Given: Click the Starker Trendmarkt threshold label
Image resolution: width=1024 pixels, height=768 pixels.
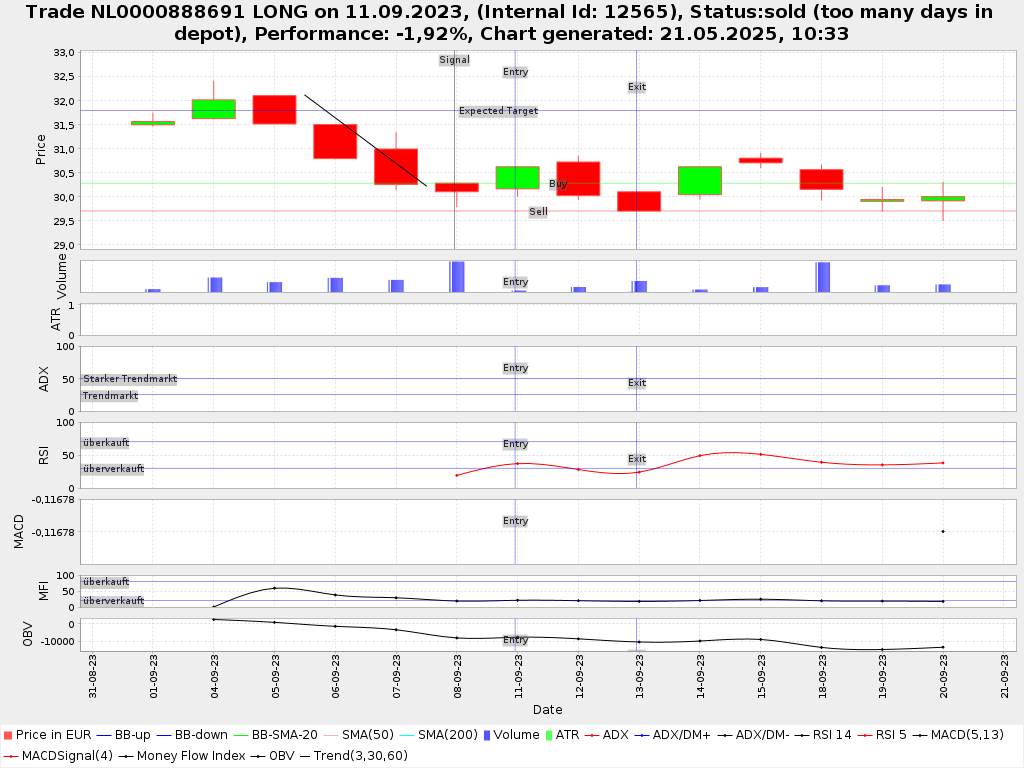Looking at the screenshot, I should (x=130, y=379).
